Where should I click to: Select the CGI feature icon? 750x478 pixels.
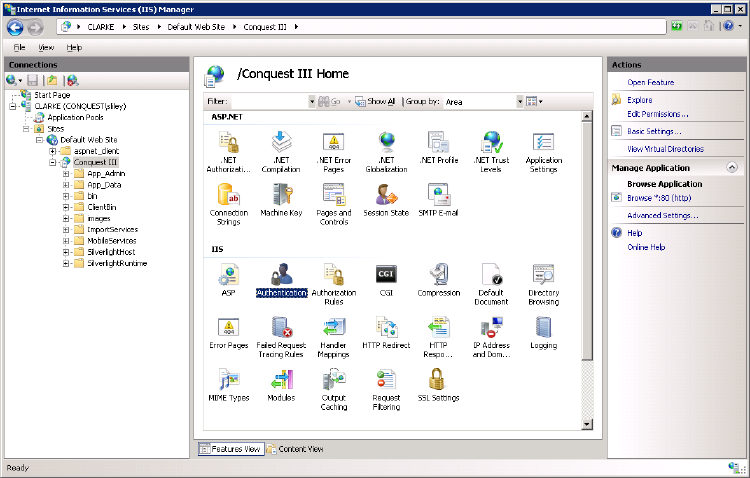pos(386,280)
